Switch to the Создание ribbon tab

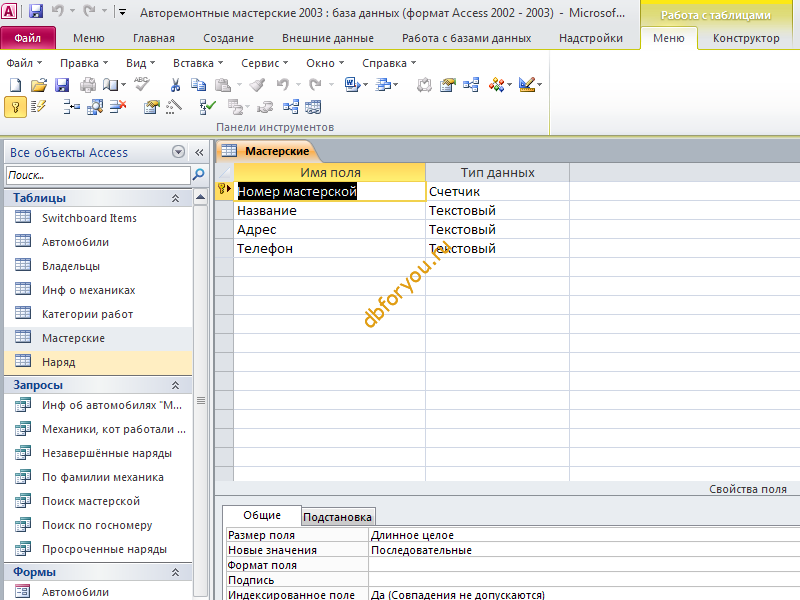pyautogui.click(x=228, y=38)
